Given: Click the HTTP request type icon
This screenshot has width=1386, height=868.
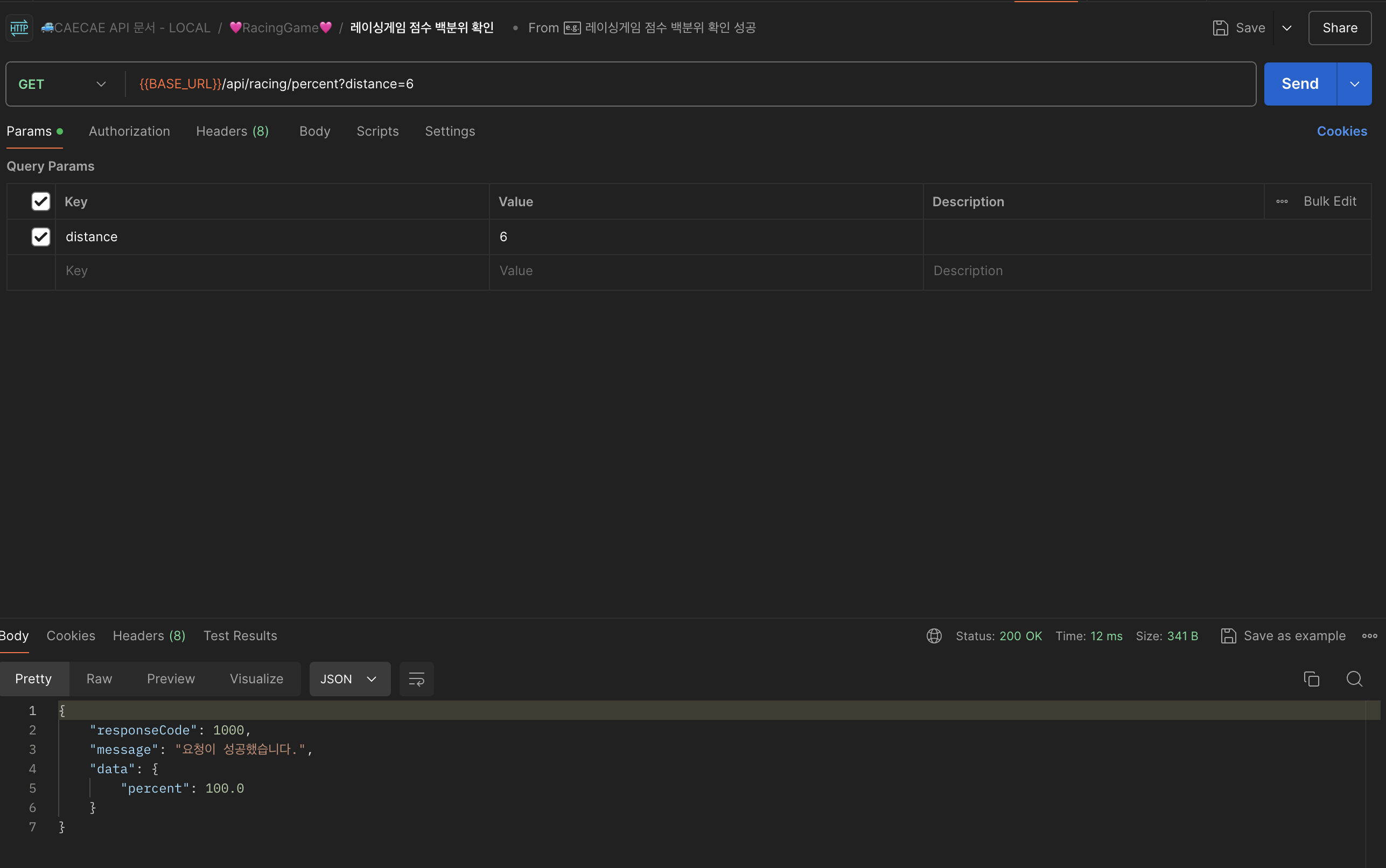Looking at the screenshot, I should coord(19,27).
